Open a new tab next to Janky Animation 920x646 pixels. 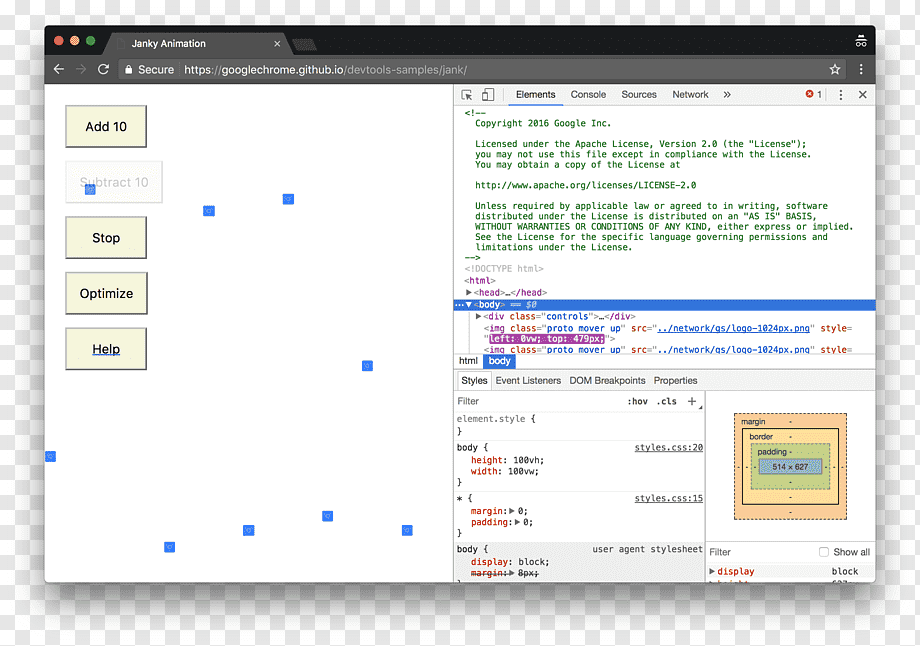[304, 44]
